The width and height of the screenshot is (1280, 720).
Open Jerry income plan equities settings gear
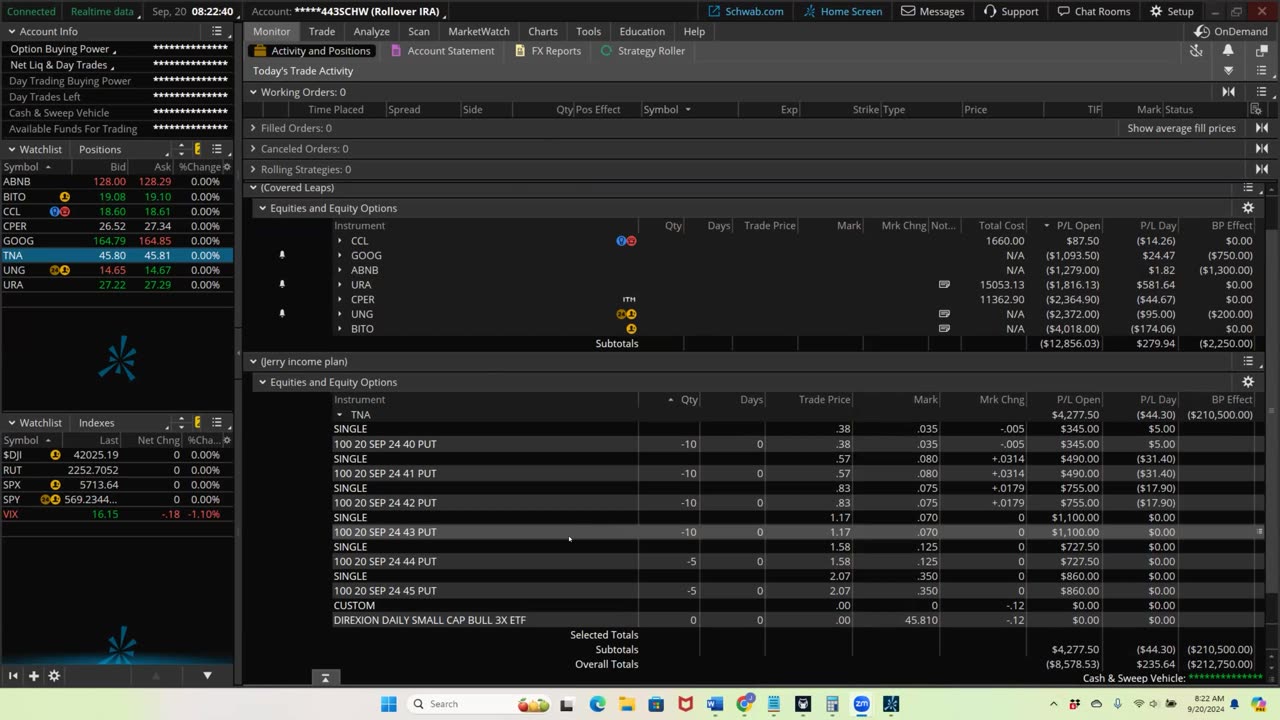[x=1248, y=382]
